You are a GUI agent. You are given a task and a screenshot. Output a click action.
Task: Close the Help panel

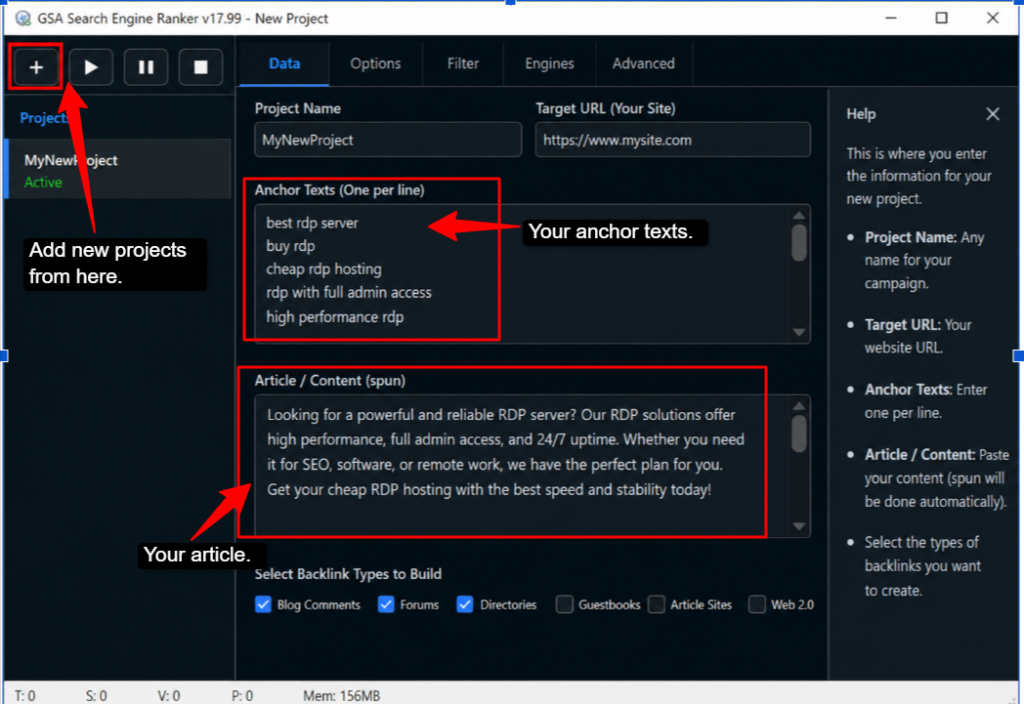click(993, 114)
